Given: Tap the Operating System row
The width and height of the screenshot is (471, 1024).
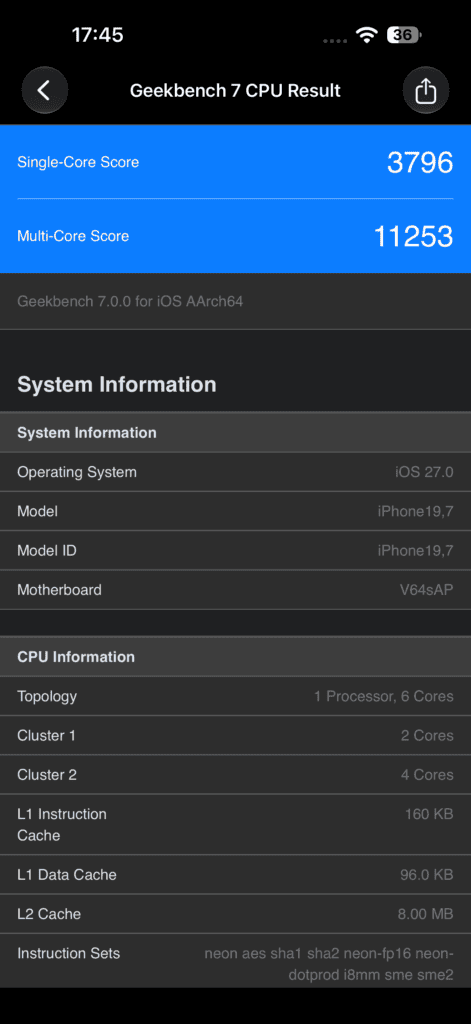Looking at the screenshot, I should 235,472.
